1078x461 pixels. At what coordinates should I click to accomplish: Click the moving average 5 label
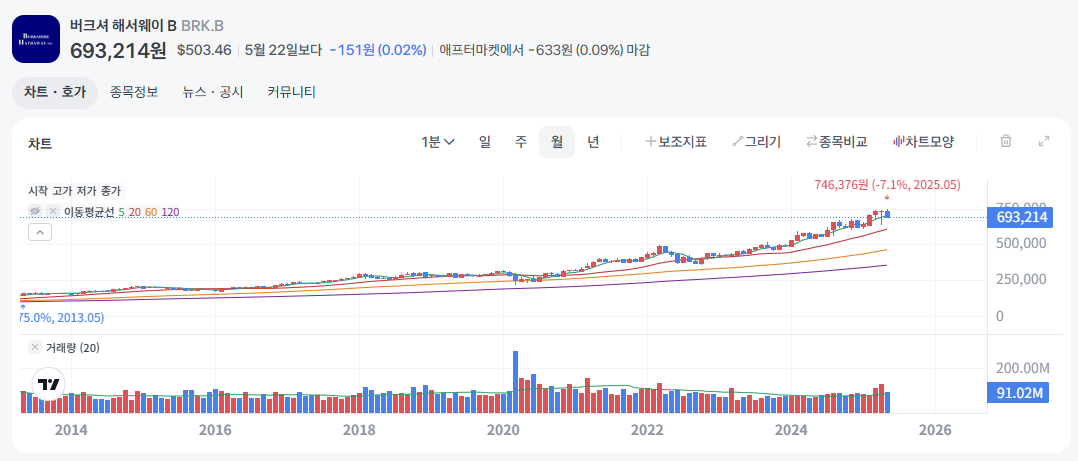pos(121,212)
